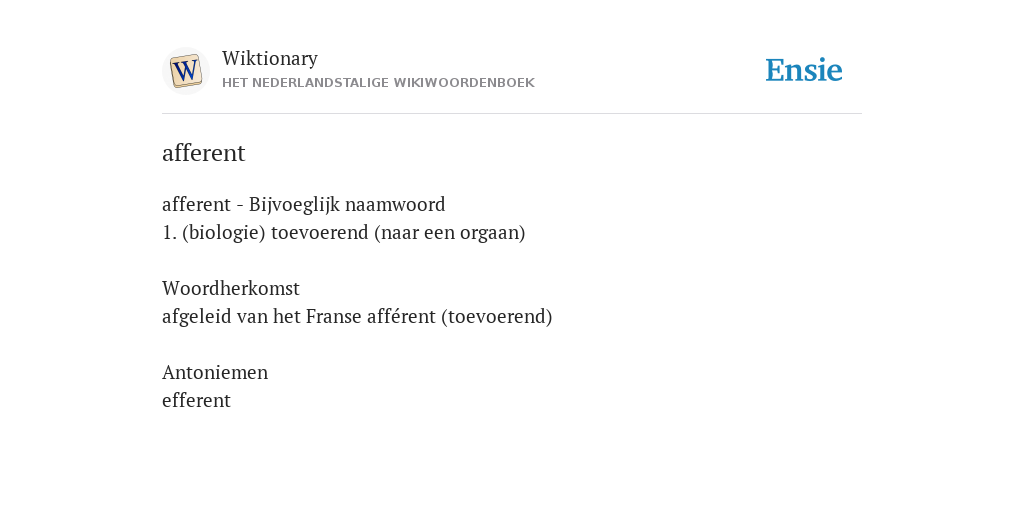Click the 'afferent - Bijvoeglijk naamwoord' line
Image resolution: width=1024 pixels, height=512 pixels.
pyautogui.click(x=304, y=204)
